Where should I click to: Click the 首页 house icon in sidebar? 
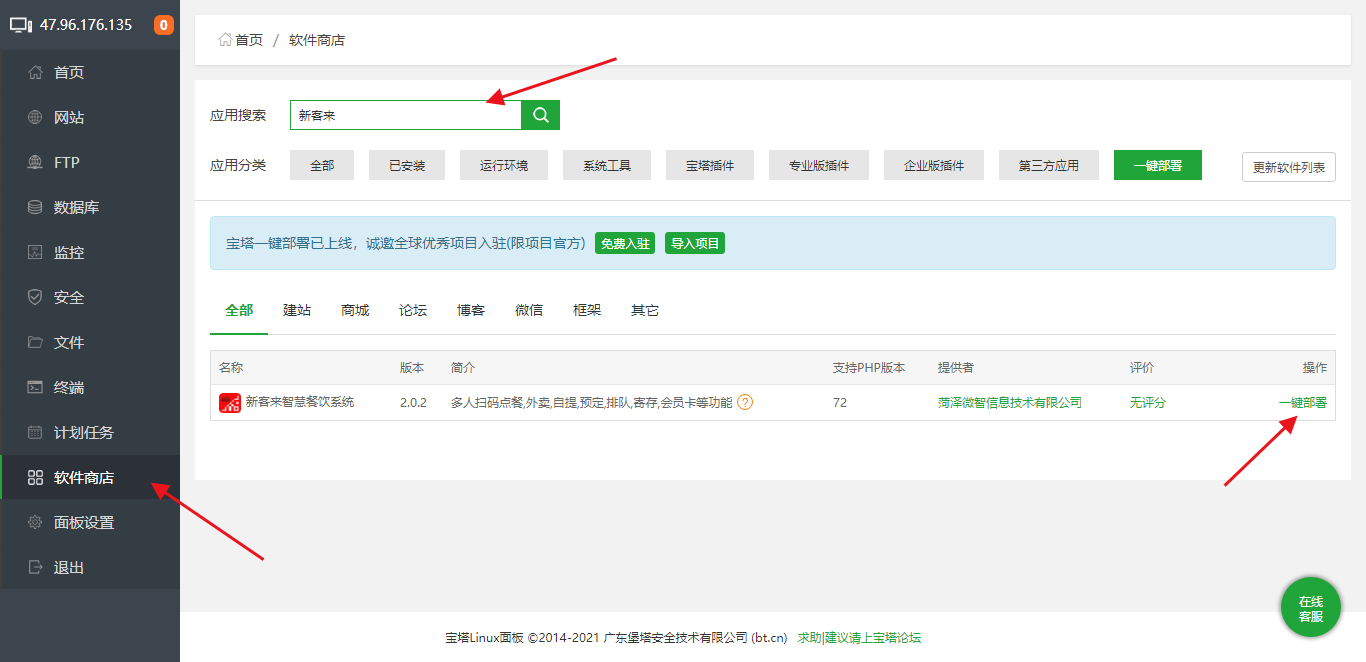[x=35, y=72]
